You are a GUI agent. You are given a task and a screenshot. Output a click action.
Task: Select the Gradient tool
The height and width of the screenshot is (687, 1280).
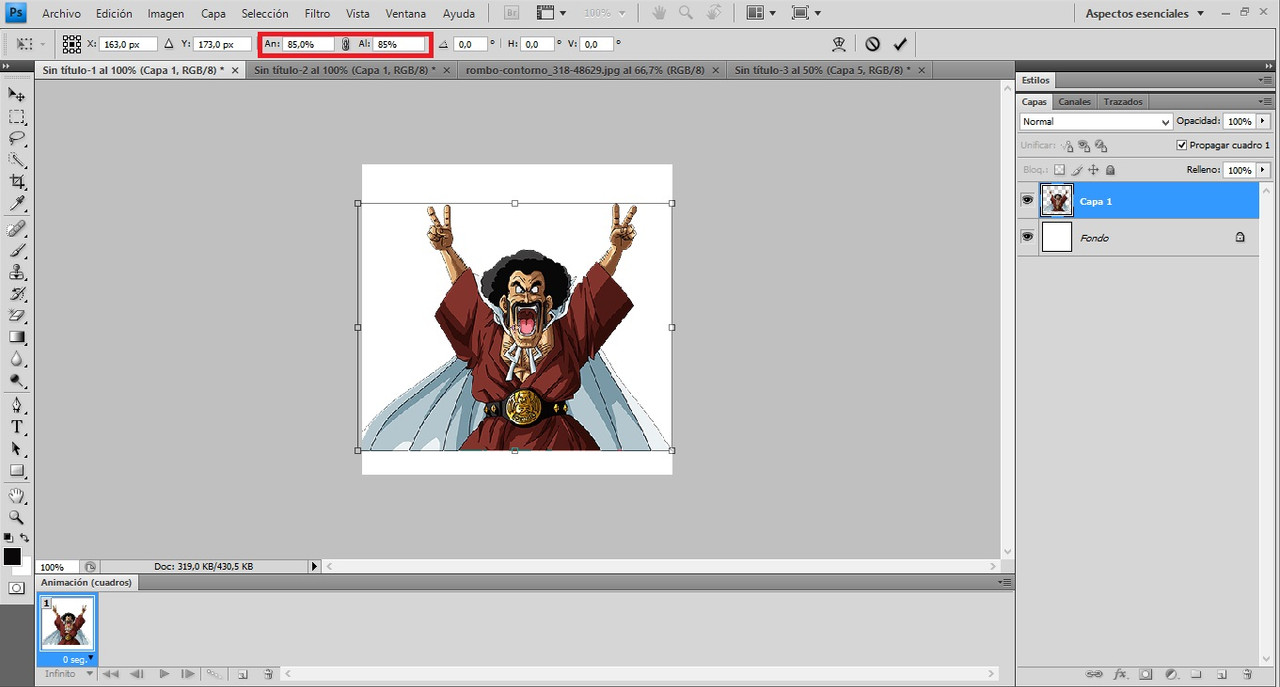point(17,338)
